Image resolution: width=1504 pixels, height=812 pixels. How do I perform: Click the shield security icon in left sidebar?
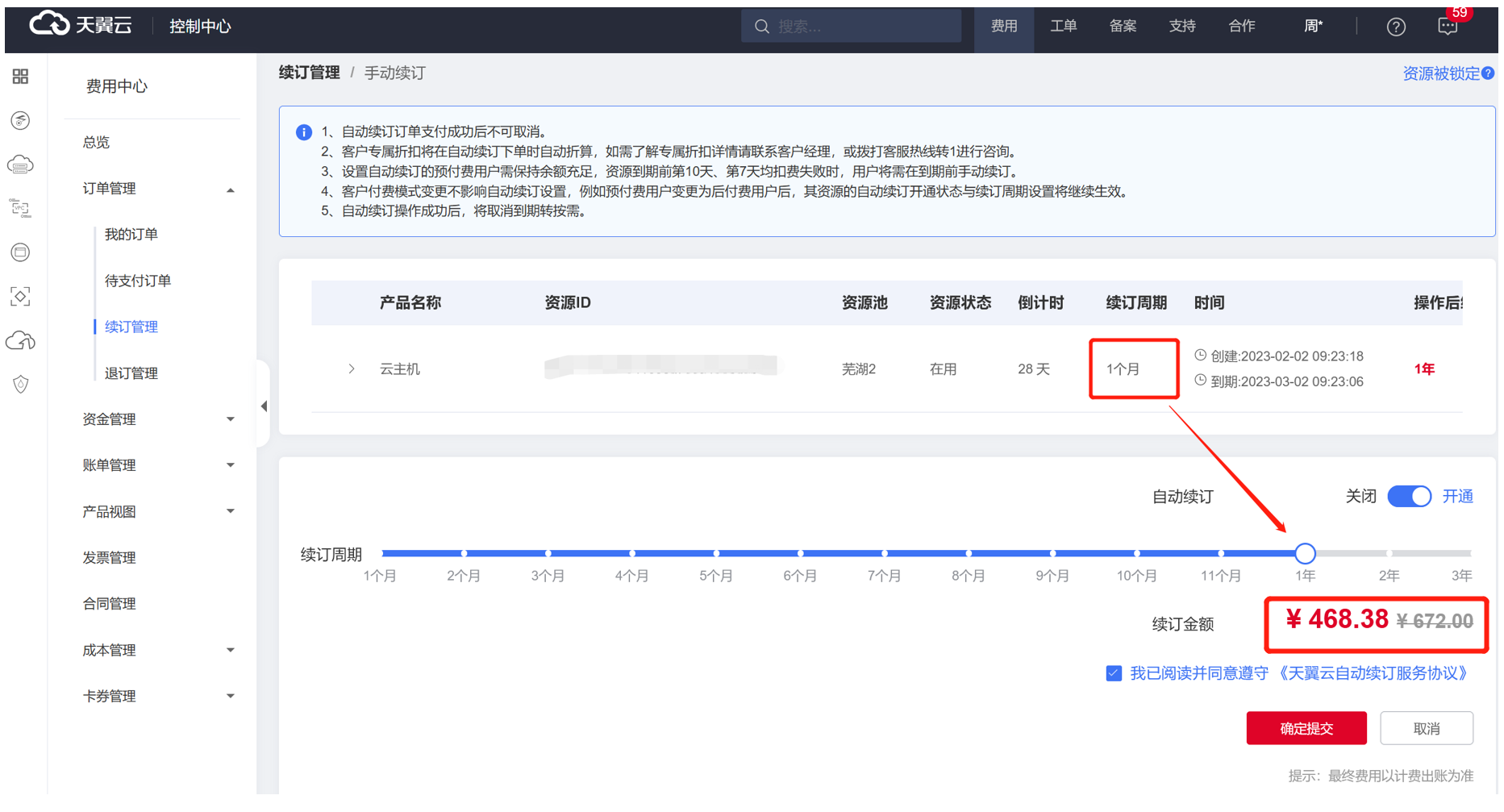point(21,385)
